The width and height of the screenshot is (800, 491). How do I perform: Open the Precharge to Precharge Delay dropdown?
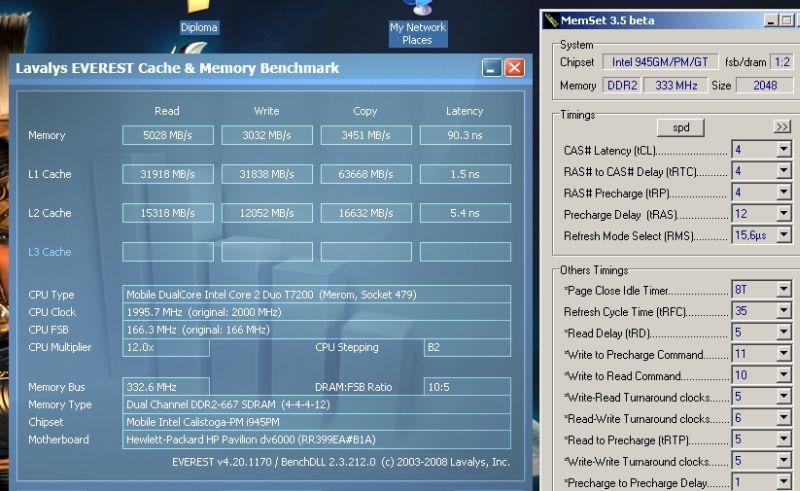coord(784,482)
